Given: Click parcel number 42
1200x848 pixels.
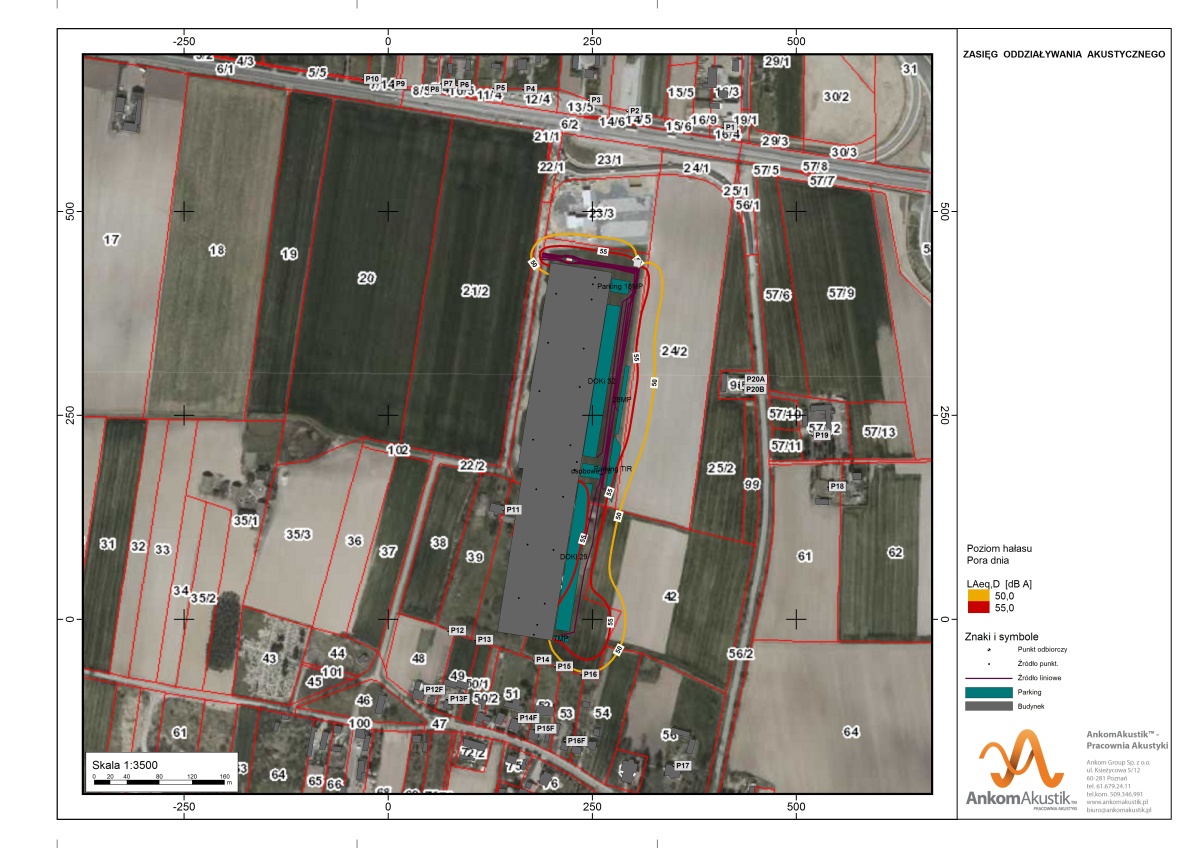Looking at the screenshot, I should (x=671, y=596).
